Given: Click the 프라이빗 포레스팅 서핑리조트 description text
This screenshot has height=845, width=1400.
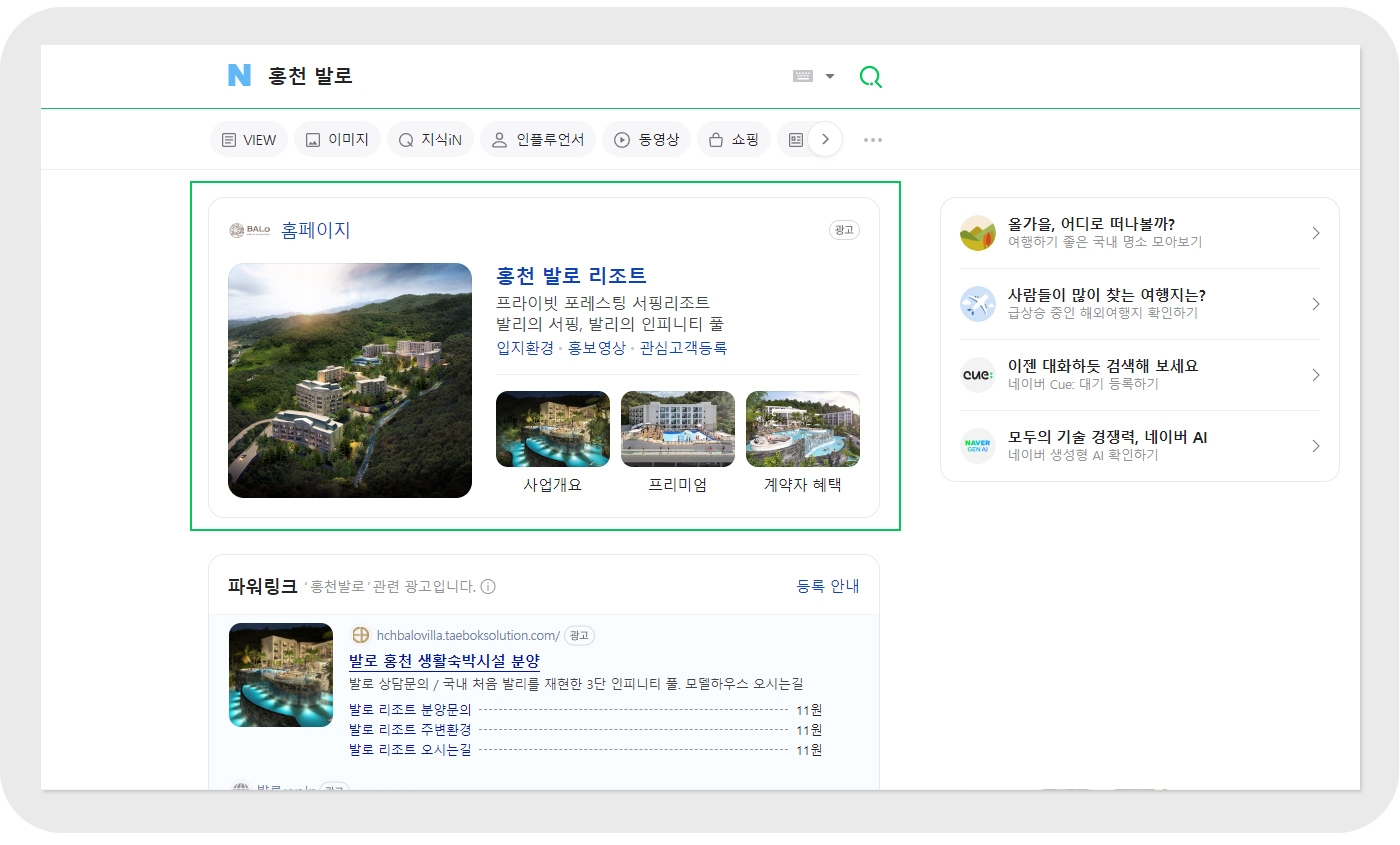Looking at the screenshot, I should coord(603,302).
